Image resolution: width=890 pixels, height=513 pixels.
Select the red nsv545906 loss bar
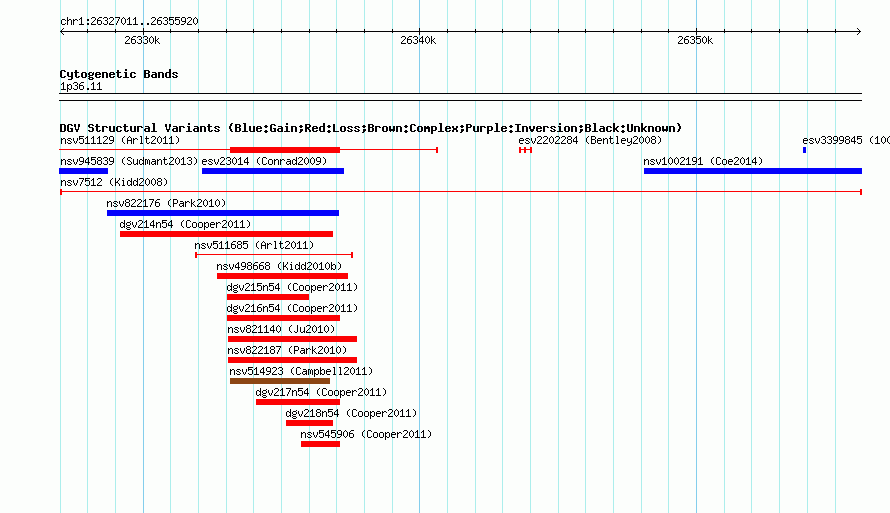321,444
